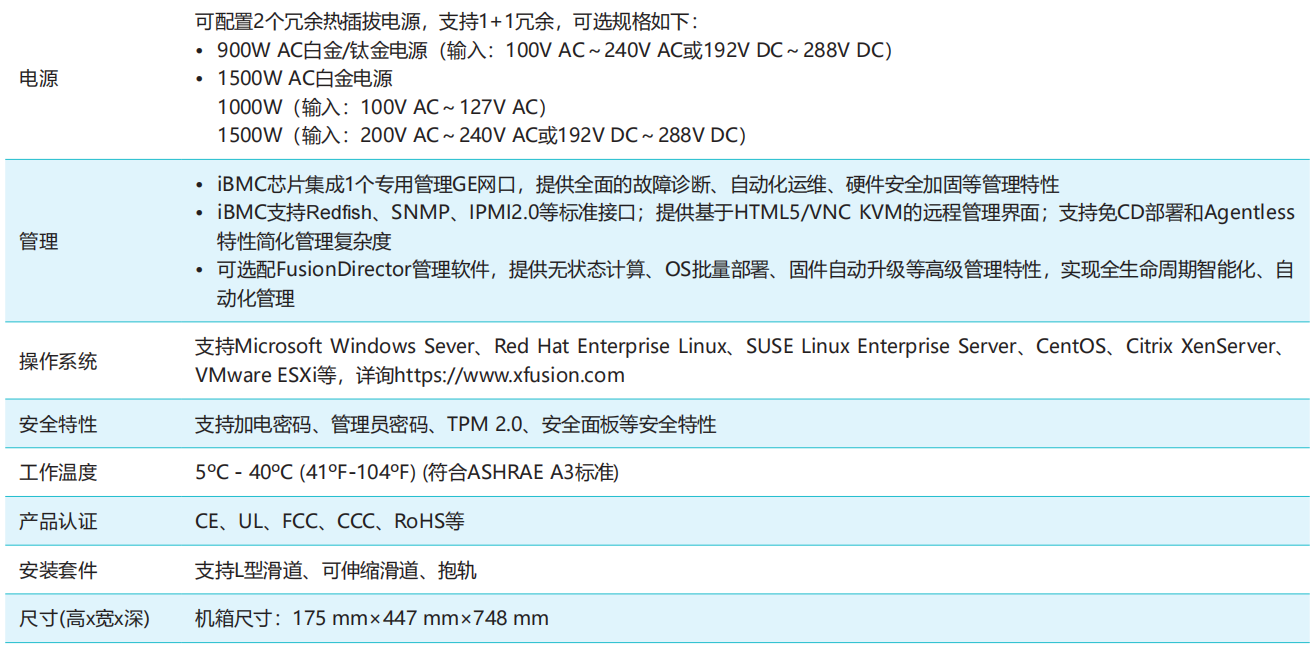Click the 1000W input voltage line
Viewport: 1316px width, 648px height.
[x=381, y=107]
